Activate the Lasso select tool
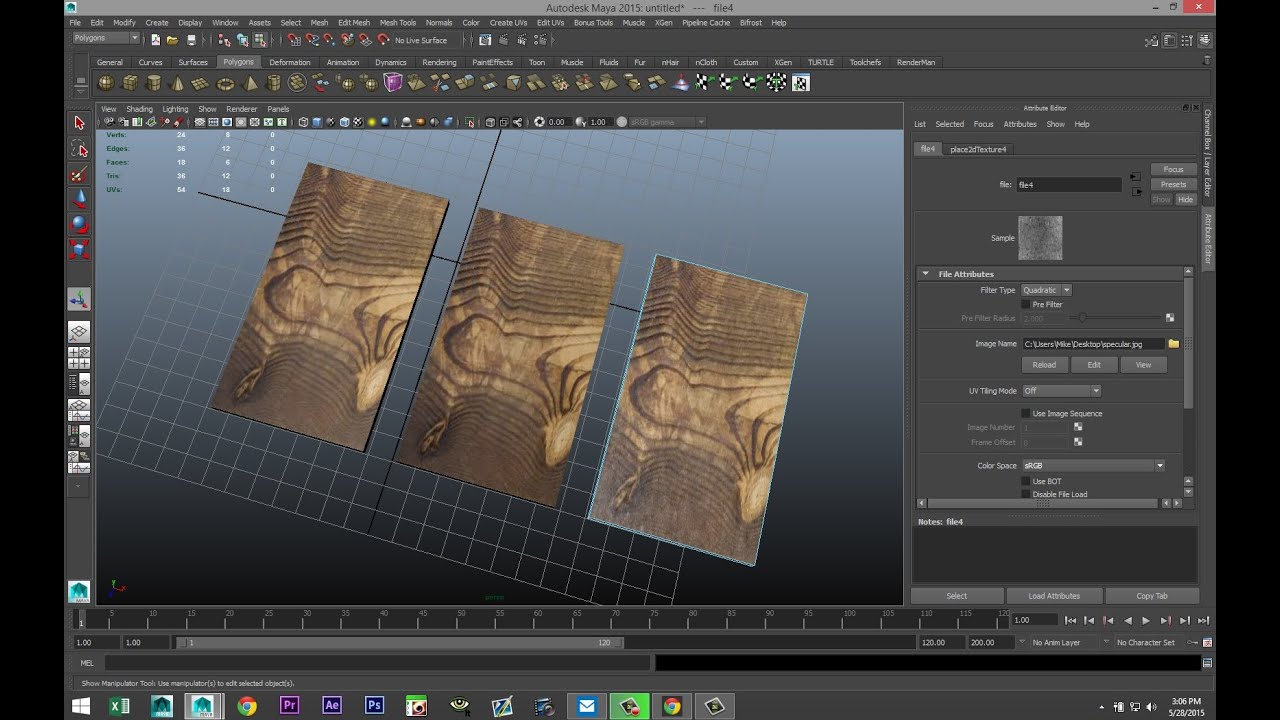The image size is (1280, 720). [x=79, y=149]
